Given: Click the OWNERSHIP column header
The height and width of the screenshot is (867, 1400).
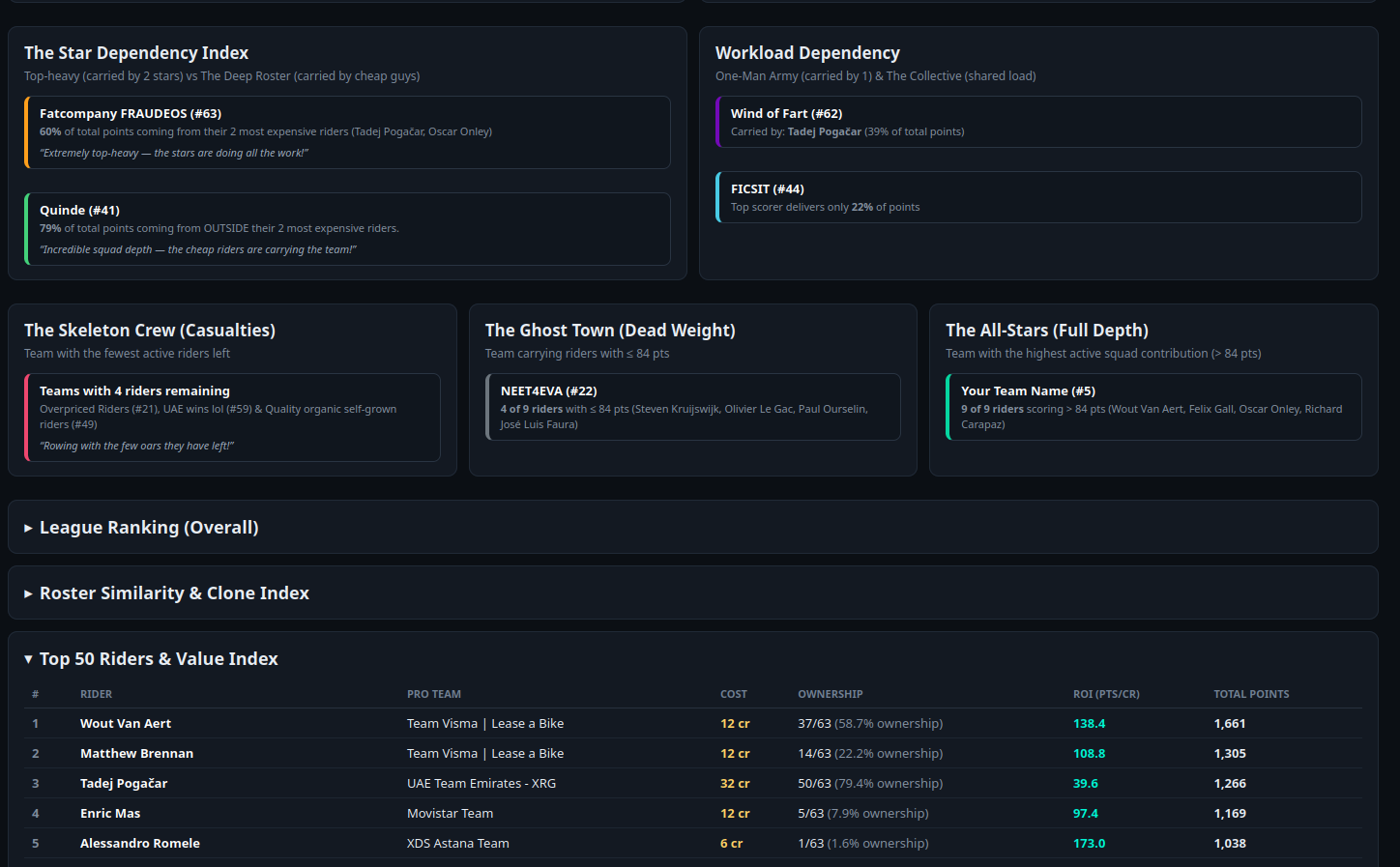Looking at the screenshot, I should coord(830,694).
